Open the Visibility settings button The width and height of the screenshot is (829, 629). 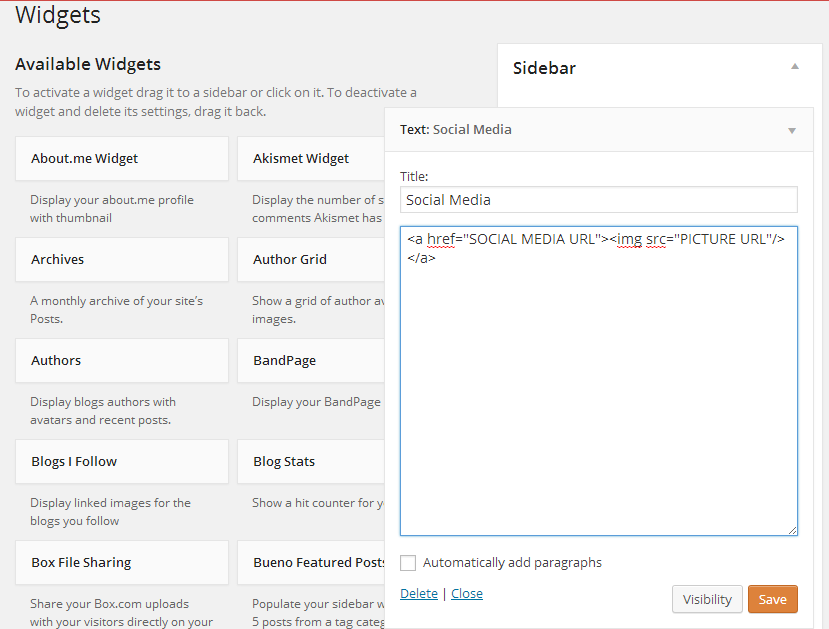tap(707, 599)
